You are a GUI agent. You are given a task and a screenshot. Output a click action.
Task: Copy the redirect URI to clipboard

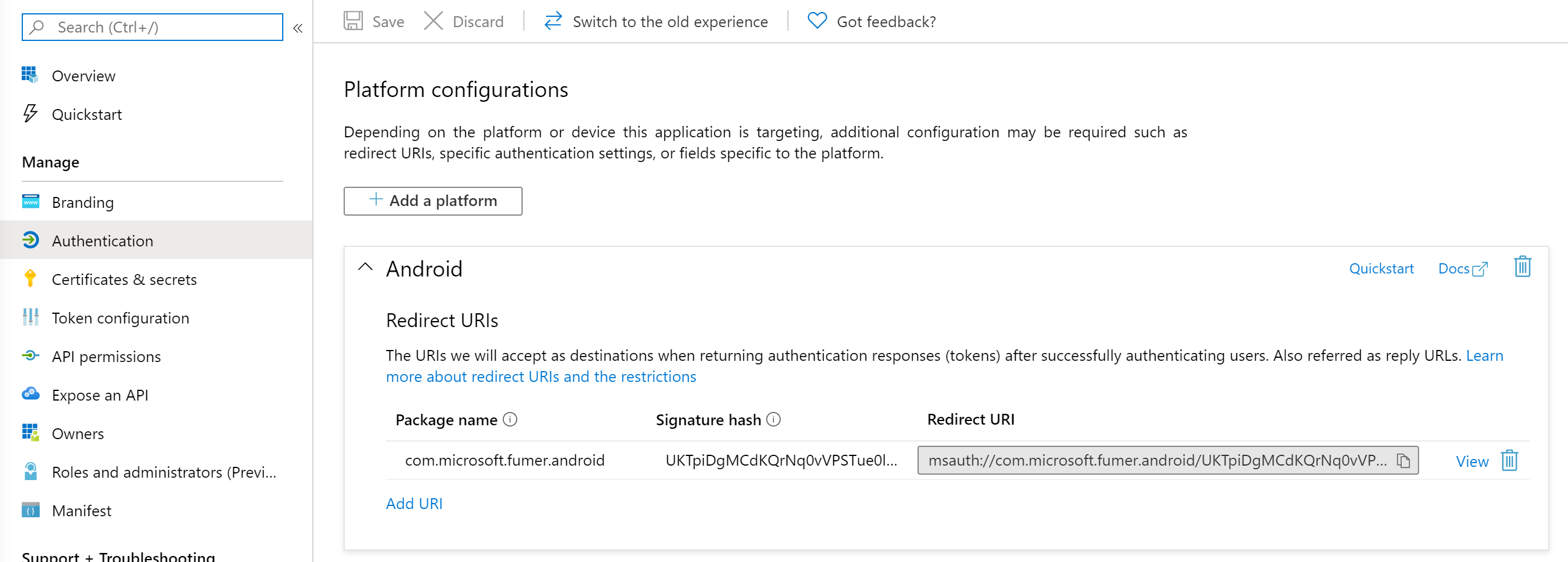pos(1403,461)
